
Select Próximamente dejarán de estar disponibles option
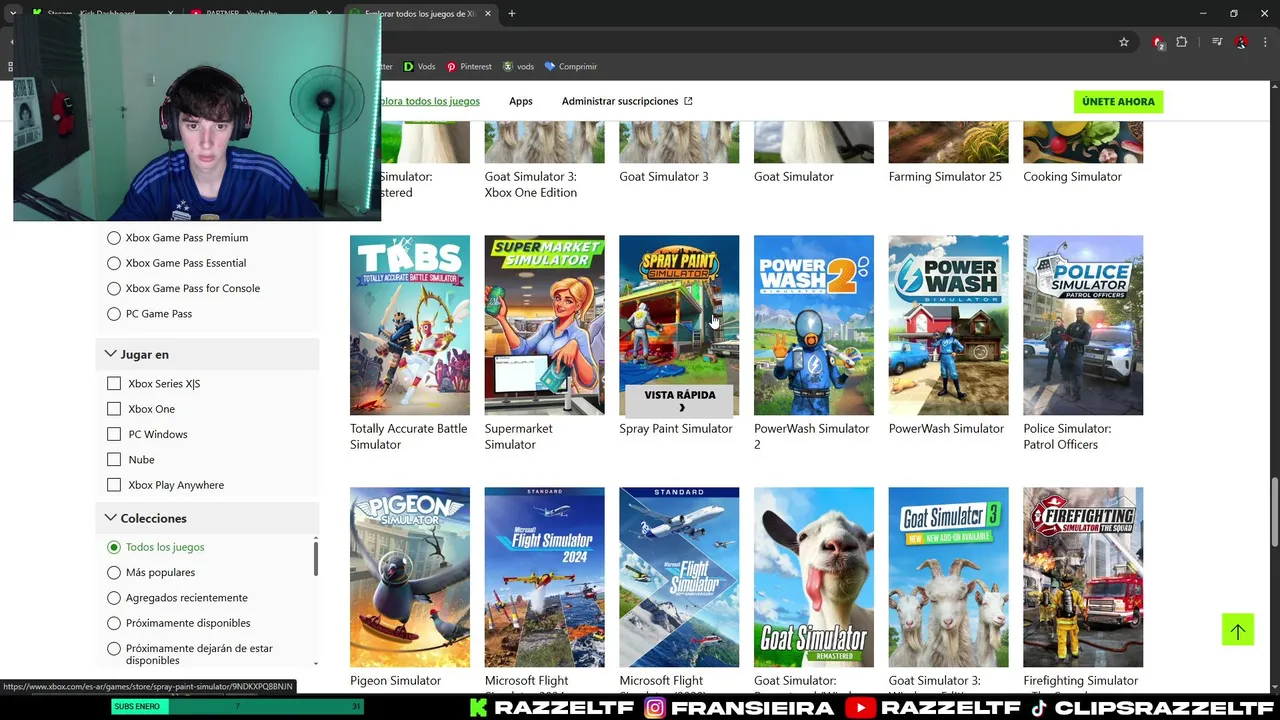click(x=114, y=649)
